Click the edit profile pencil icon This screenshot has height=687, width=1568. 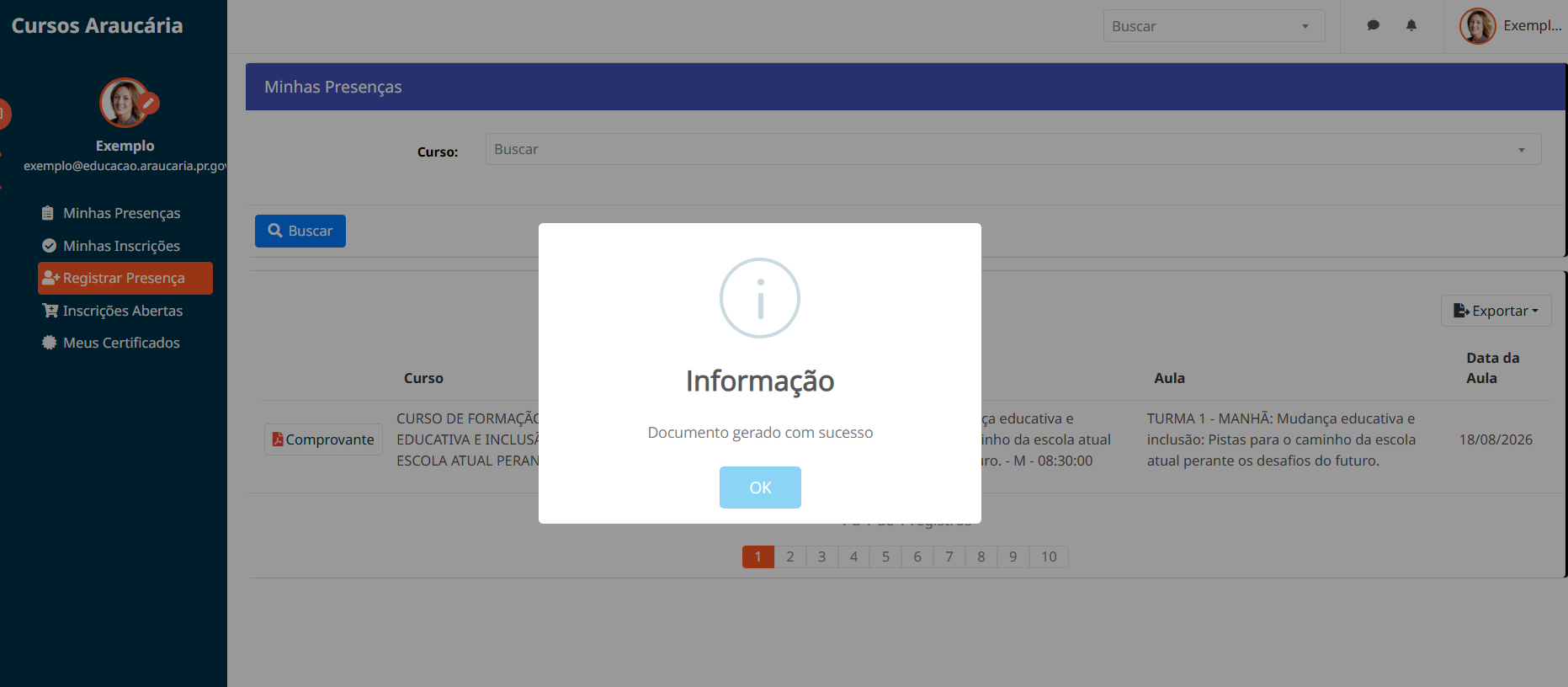[149, 103]
